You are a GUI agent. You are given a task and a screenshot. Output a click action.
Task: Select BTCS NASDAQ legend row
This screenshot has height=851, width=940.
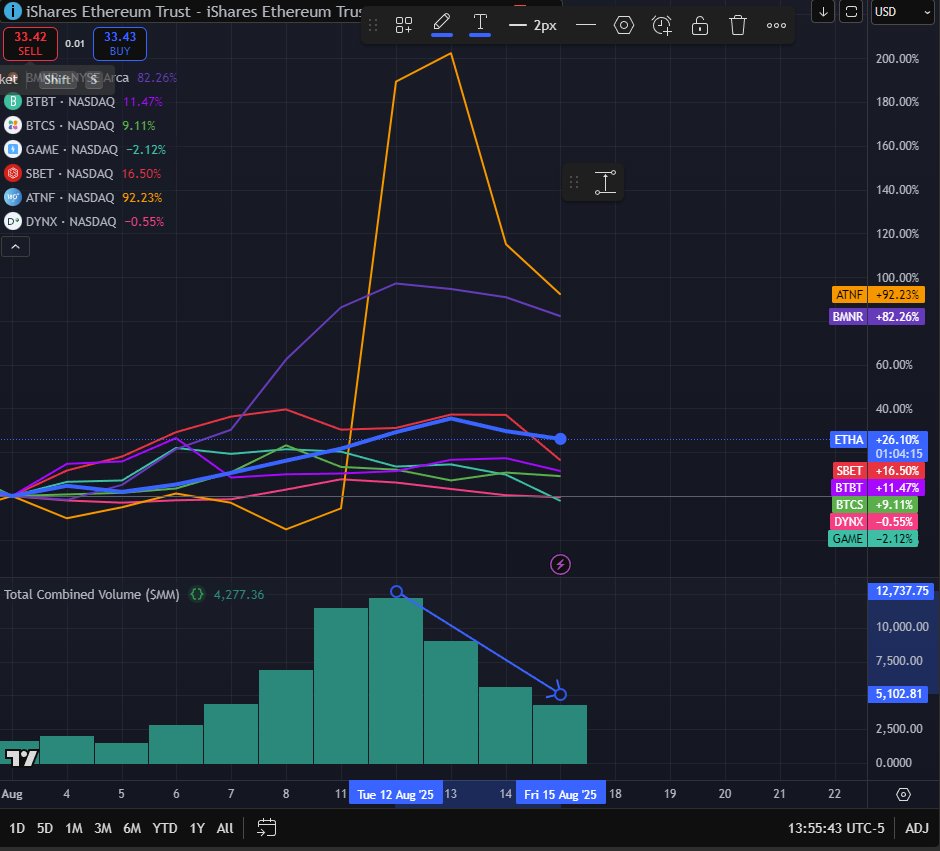80,126
